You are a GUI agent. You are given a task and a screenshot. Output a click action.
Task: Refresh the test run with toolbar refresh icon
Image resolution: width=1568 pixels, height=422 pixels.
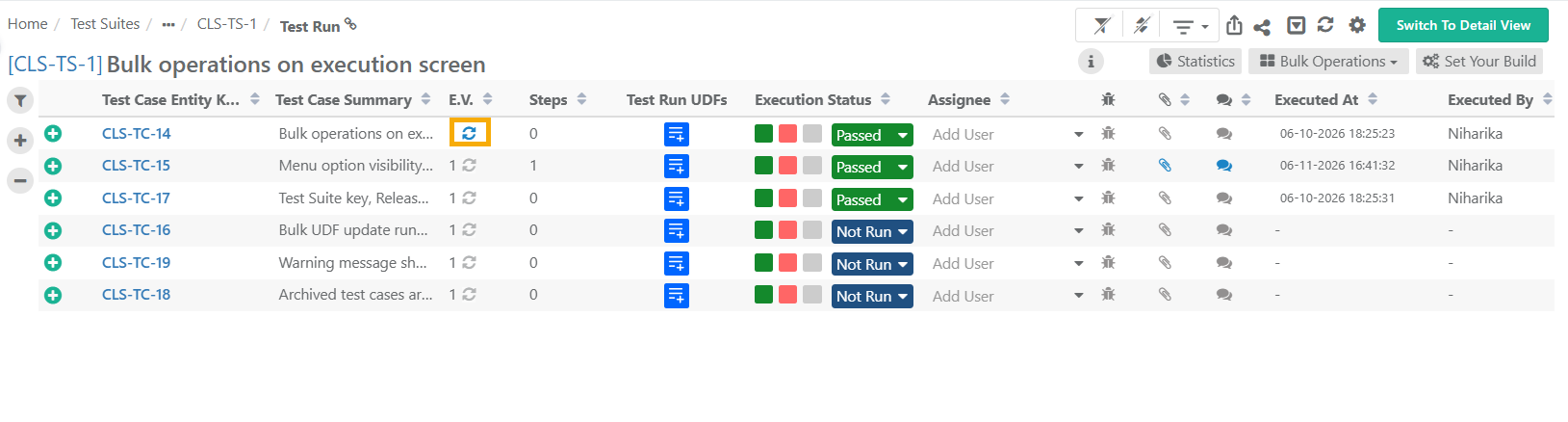[1325, 25]
